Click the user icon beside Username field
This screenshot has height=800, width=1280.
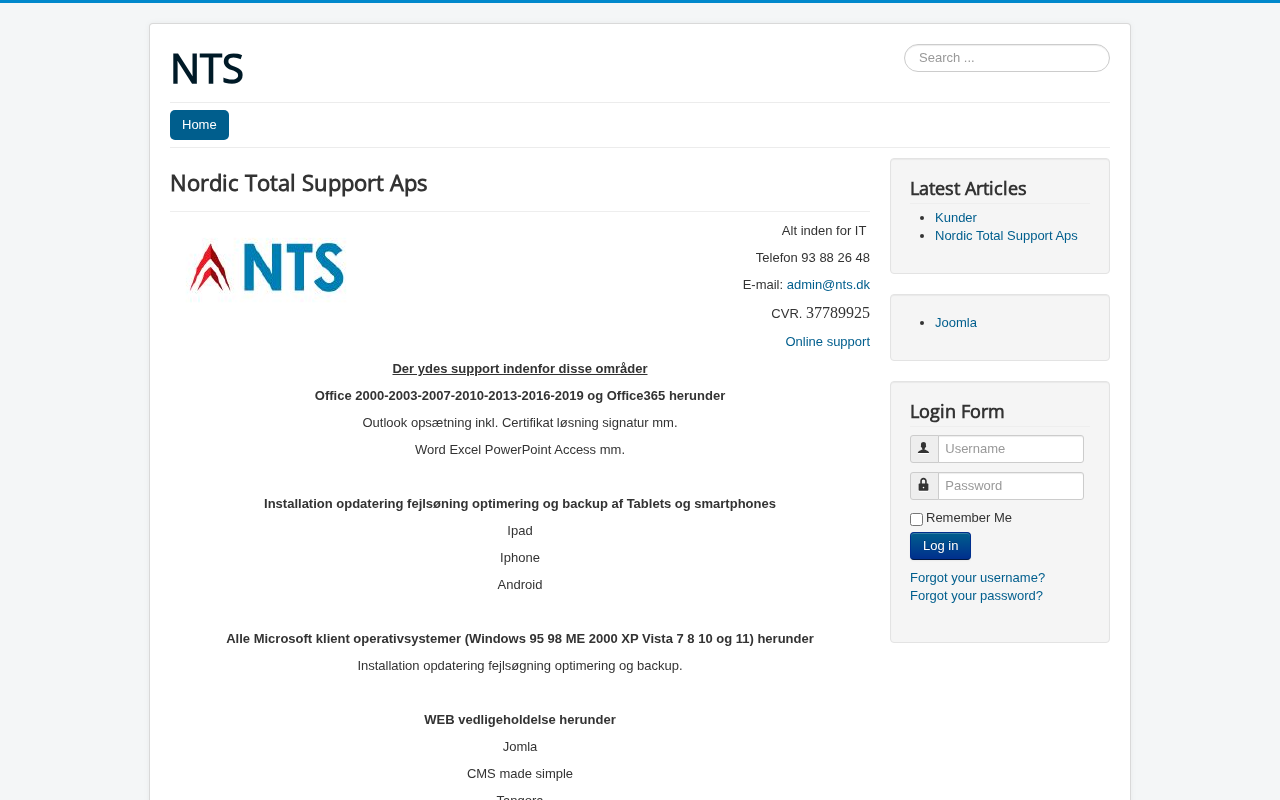(924, 449)
